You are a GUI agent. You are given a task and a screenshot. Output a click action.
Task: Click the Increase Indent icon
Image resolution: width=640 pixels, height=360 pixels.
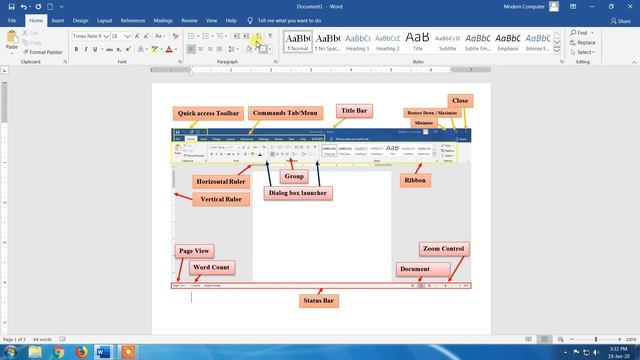(x=246, y=36)
